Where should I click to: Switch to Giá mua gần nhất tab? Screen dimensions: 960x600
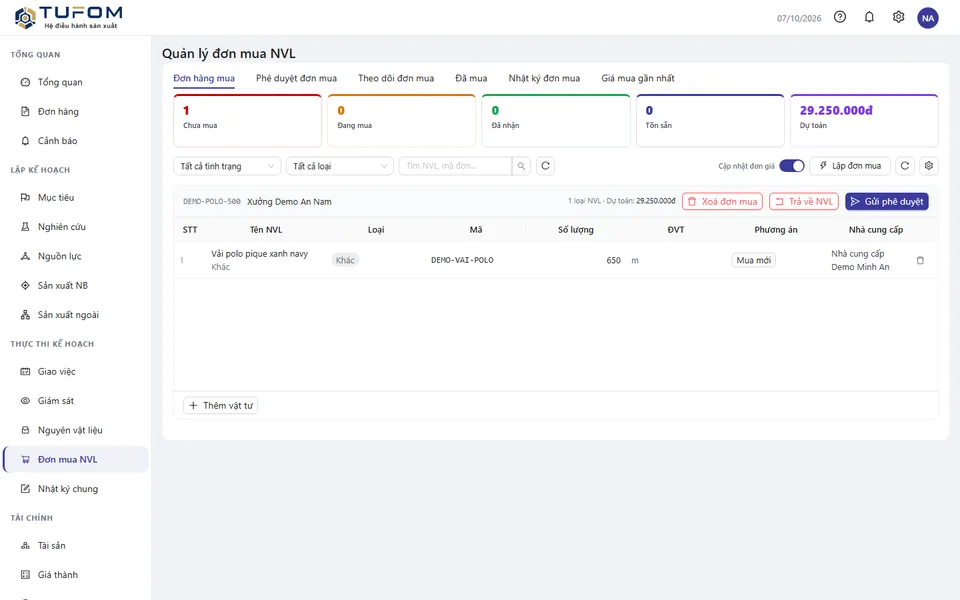[x=638, y=78]
